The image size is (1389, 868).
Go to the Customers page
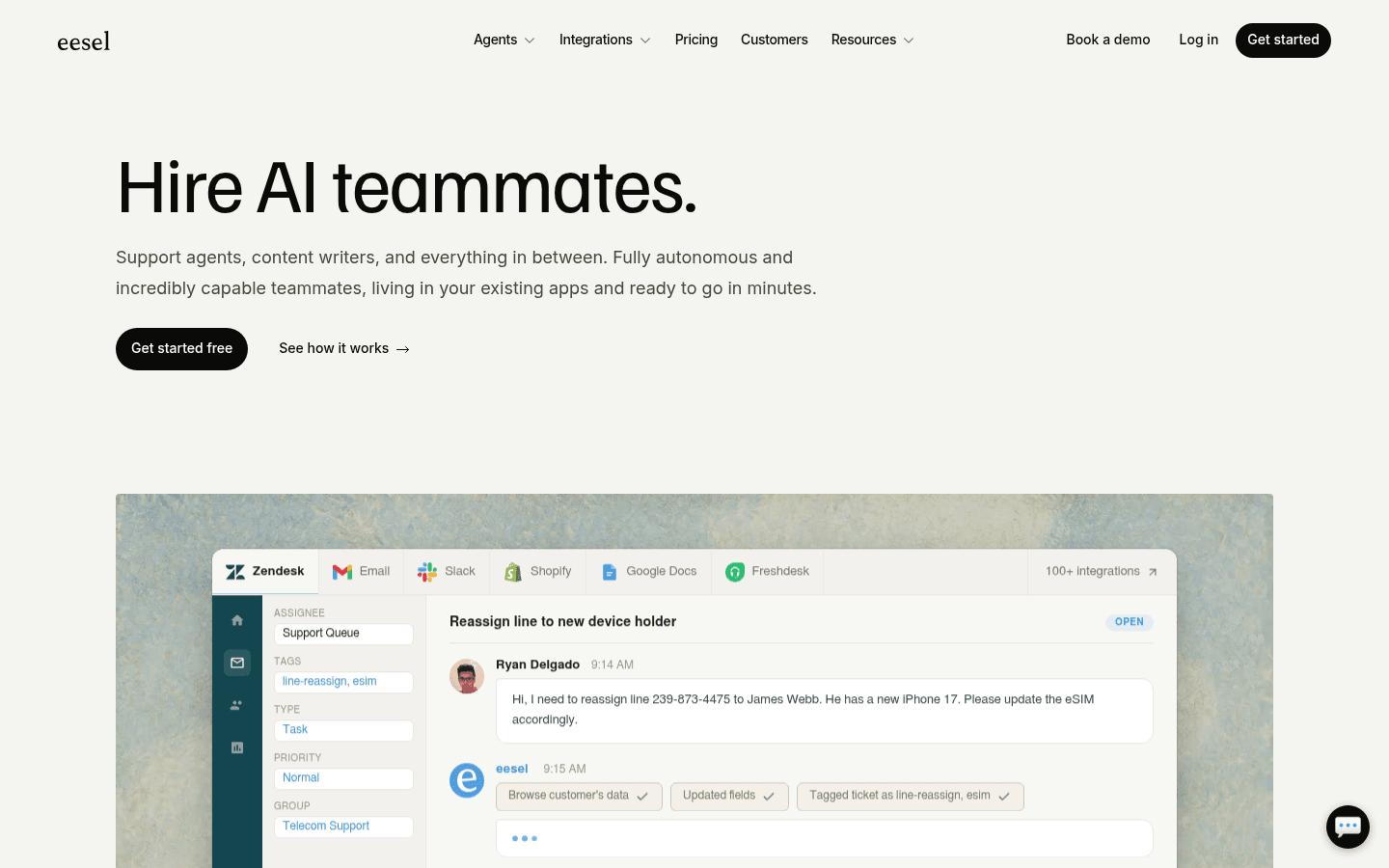(x=775, y=40)
